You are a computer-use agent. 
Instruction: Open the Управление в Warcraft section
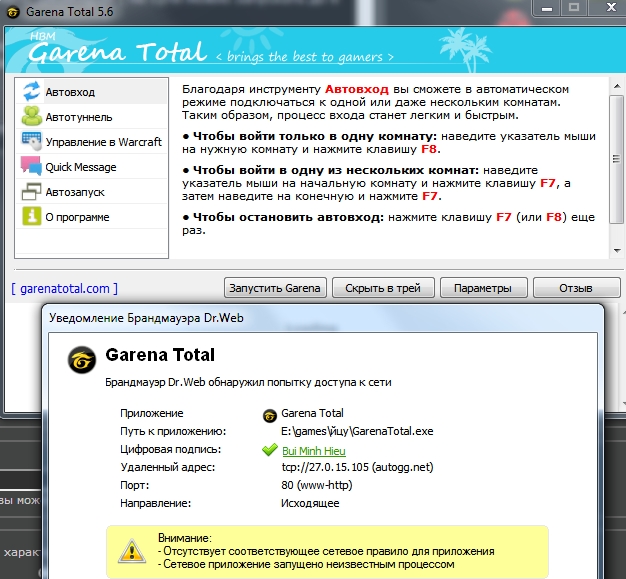point(103,142)
